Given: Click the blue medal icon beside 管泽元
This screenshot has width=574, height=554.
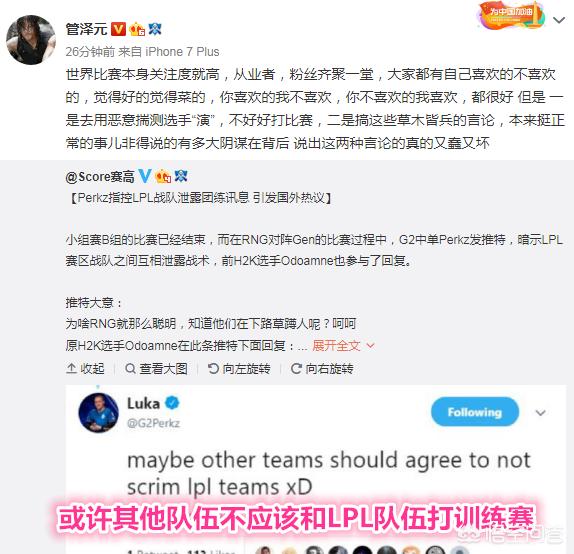Looking at the screenshot, I should (154, 29).
